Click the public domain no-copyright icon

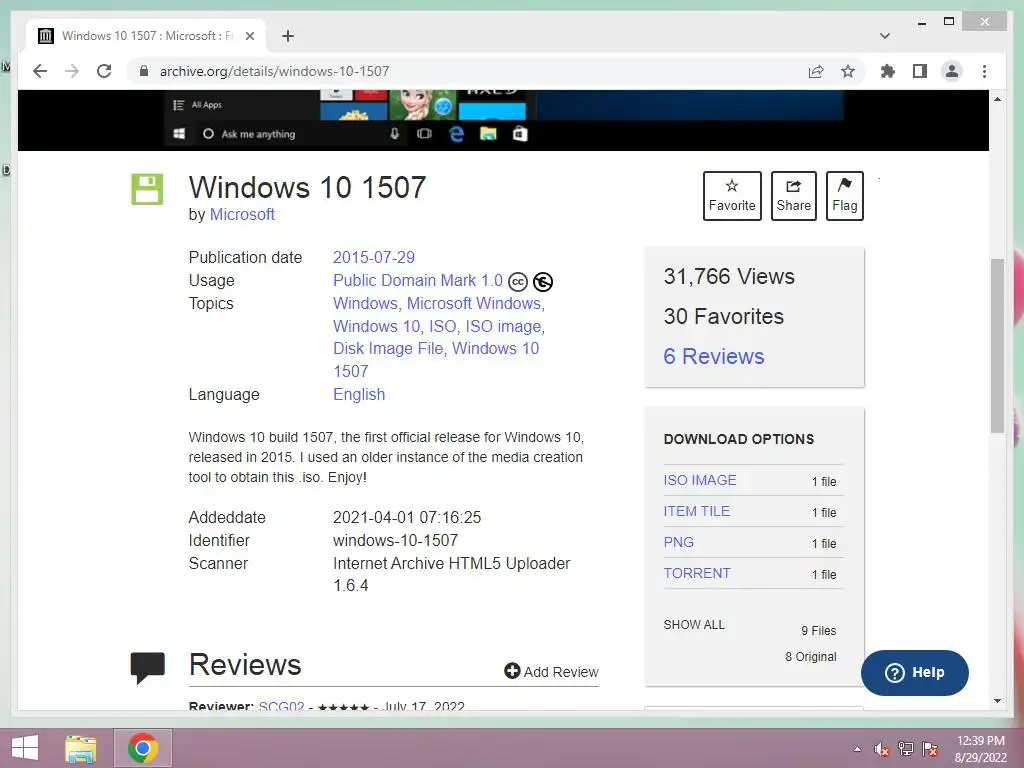(543, 281)
